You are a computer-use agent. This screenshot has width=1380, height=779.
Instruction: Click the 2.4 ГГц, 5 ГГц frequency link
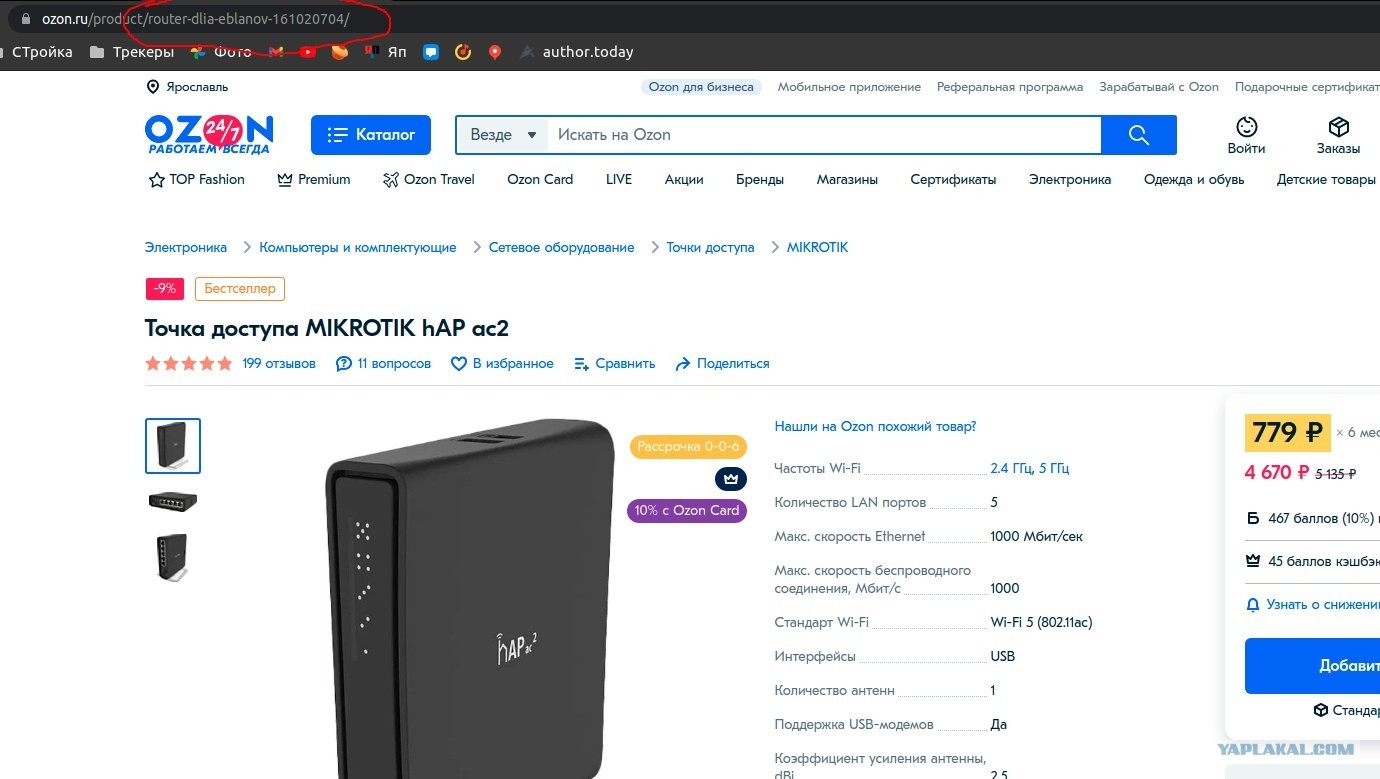click(1030, 468)
